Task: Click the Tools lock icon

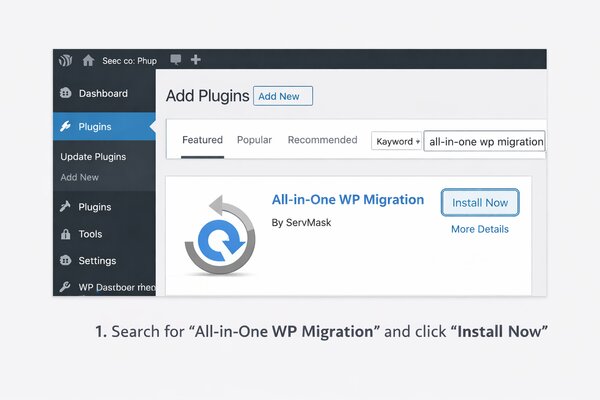Action: pyautogui.click(x=65, y=234)
